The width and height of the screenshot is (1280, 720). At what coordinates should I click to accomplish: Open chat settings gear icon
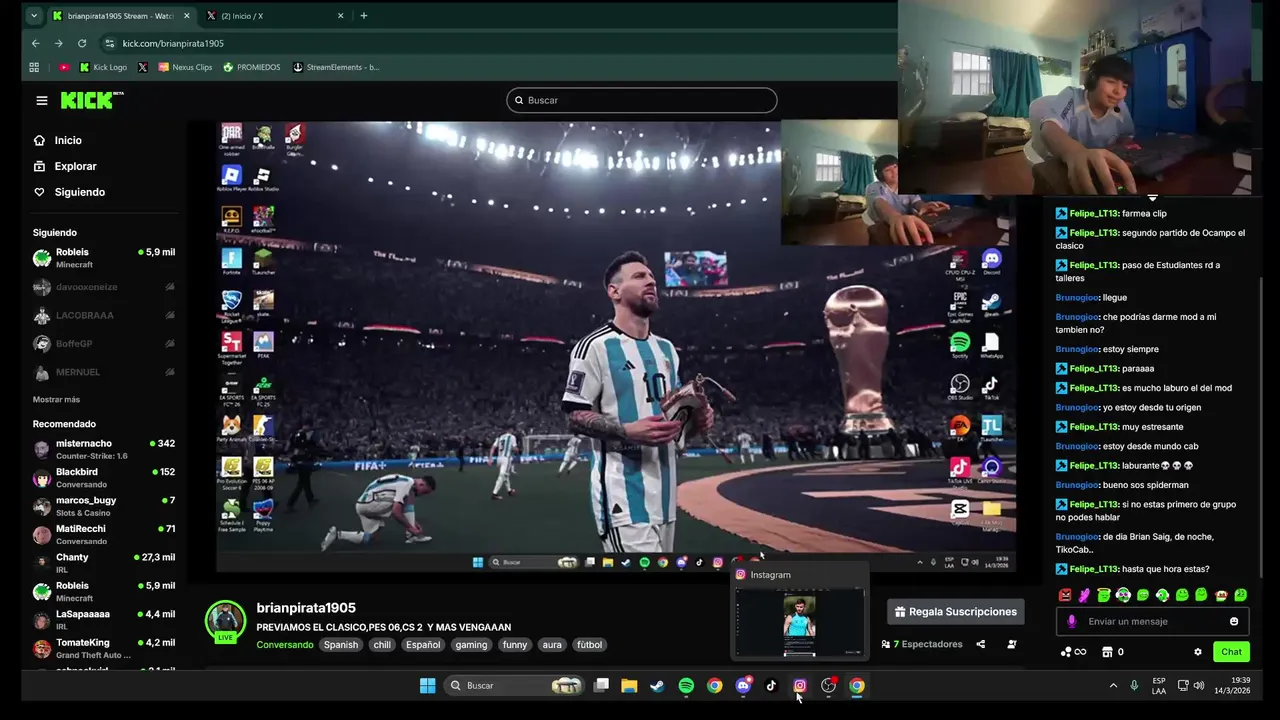[x=1198, y=652]
